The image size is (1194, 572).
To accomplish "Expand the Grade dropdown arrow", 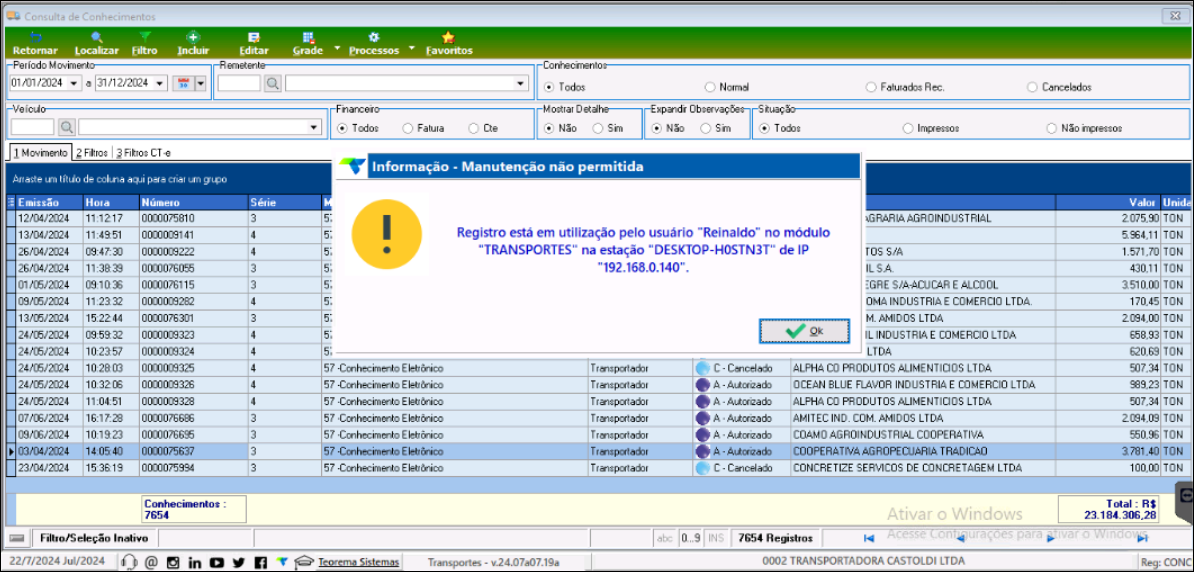I will point(337,48).
